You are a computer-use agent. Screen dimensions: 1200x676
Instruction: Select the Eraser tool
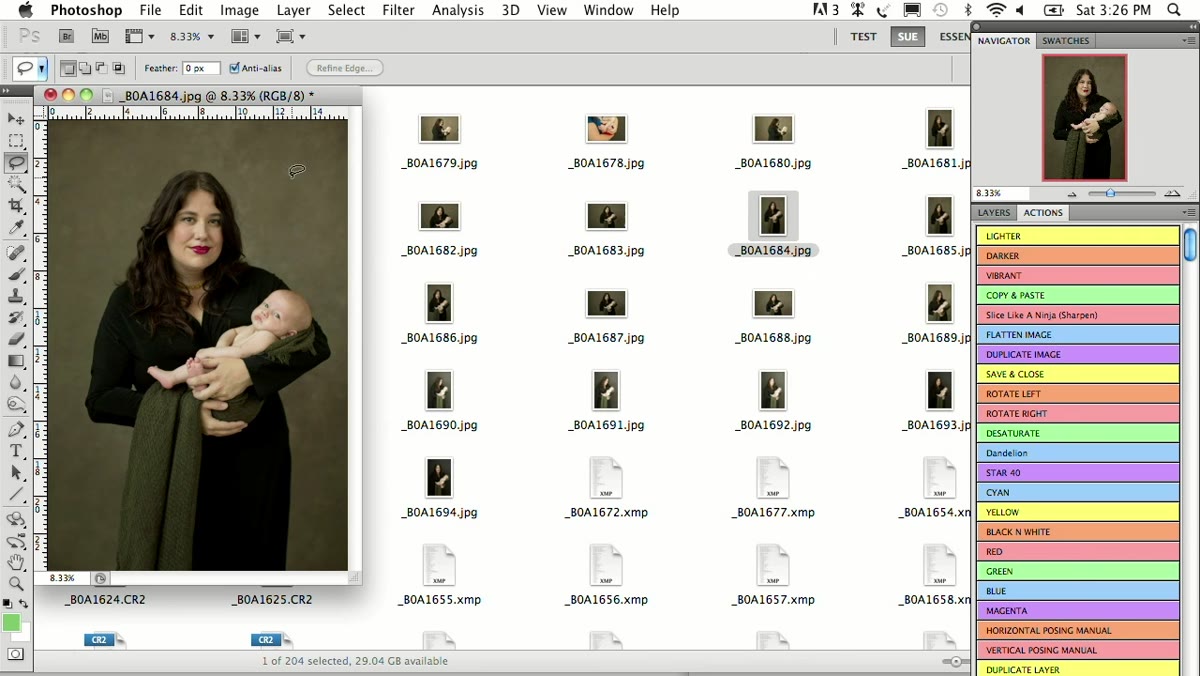click(16, 340)
